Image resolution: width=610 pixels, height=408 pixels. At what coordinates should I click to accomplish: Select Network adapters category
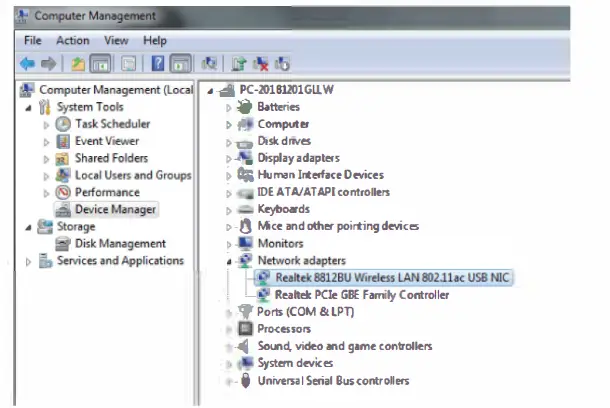pyautogui.click(x=301, y=261)
